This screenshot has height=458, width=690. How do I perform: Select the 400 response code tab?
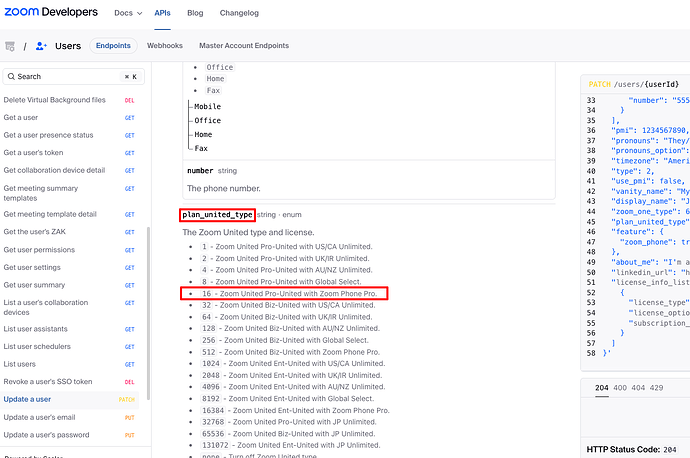point(620,388)
